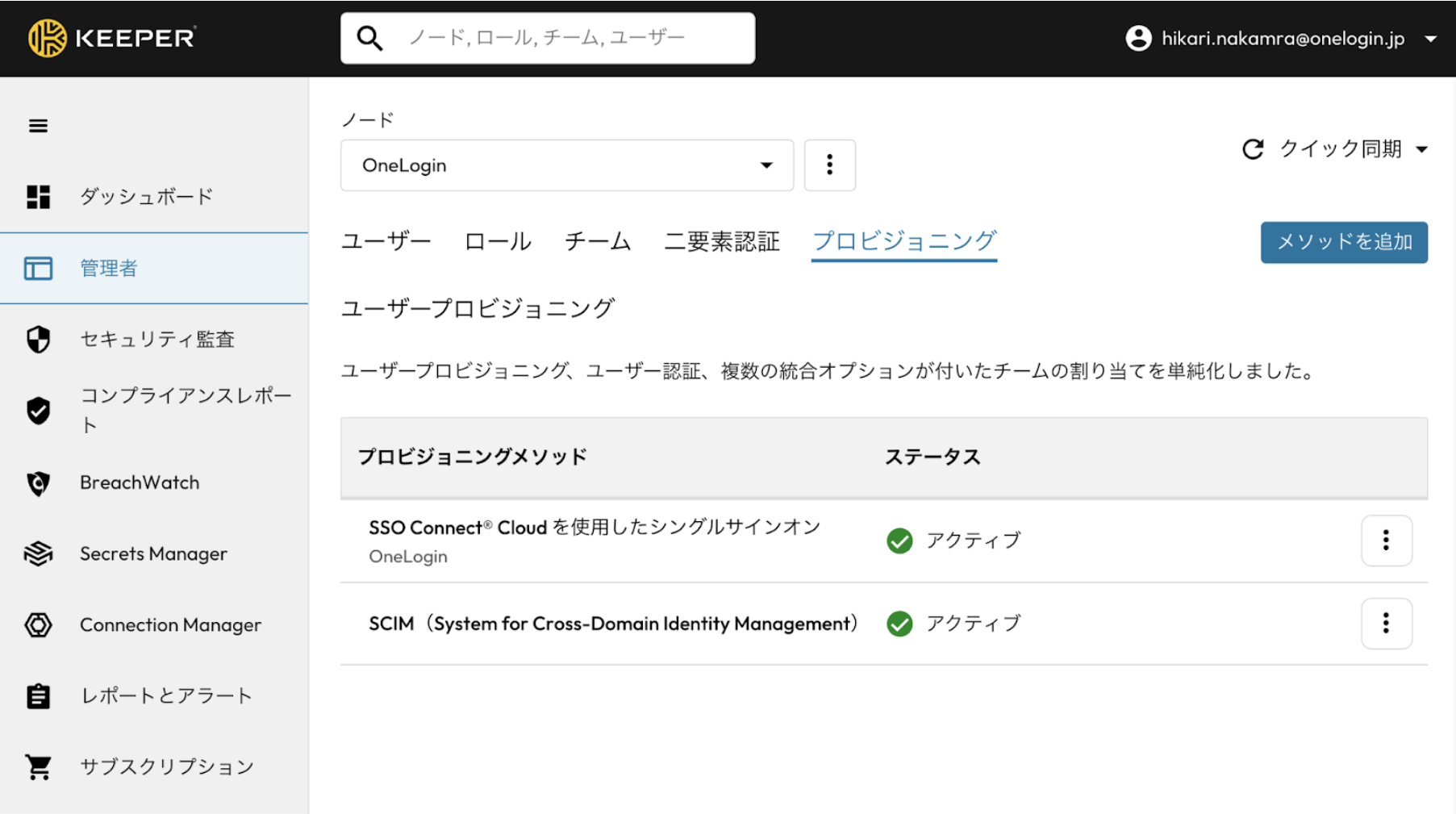Screen dimensions: 1456x814
Task: Click green active check for SCIM row
Action: tap(899, 624)
